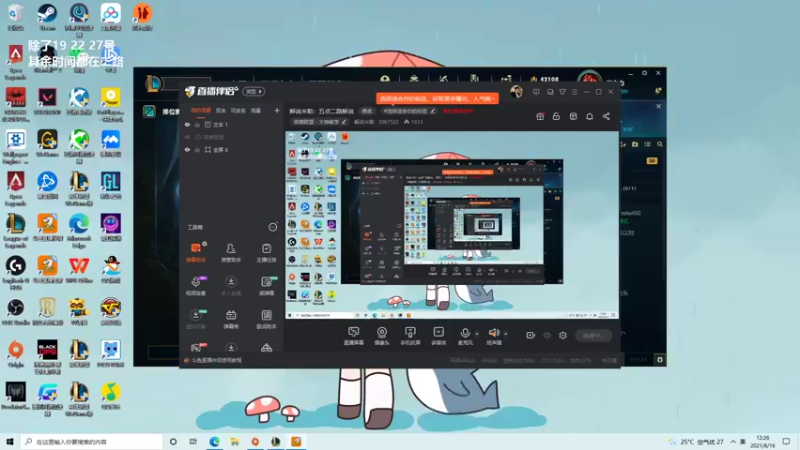Open the 主播任务 tool
The width and height of the screenshot is (800, 450).
click(x=266, y=253)
